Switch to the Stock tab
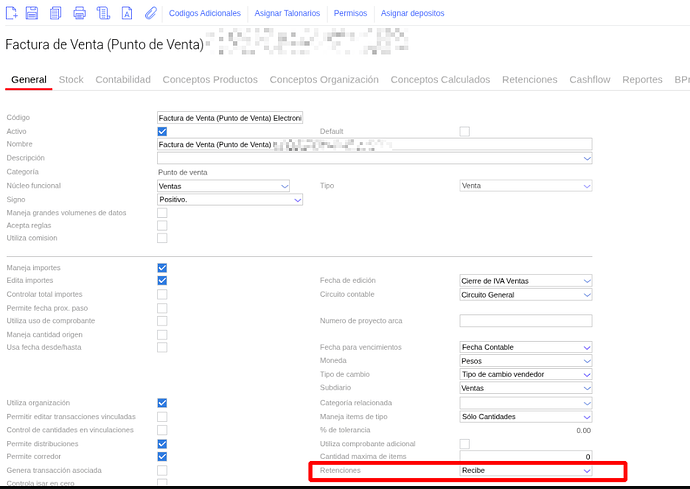 click(x=71, y=80)
